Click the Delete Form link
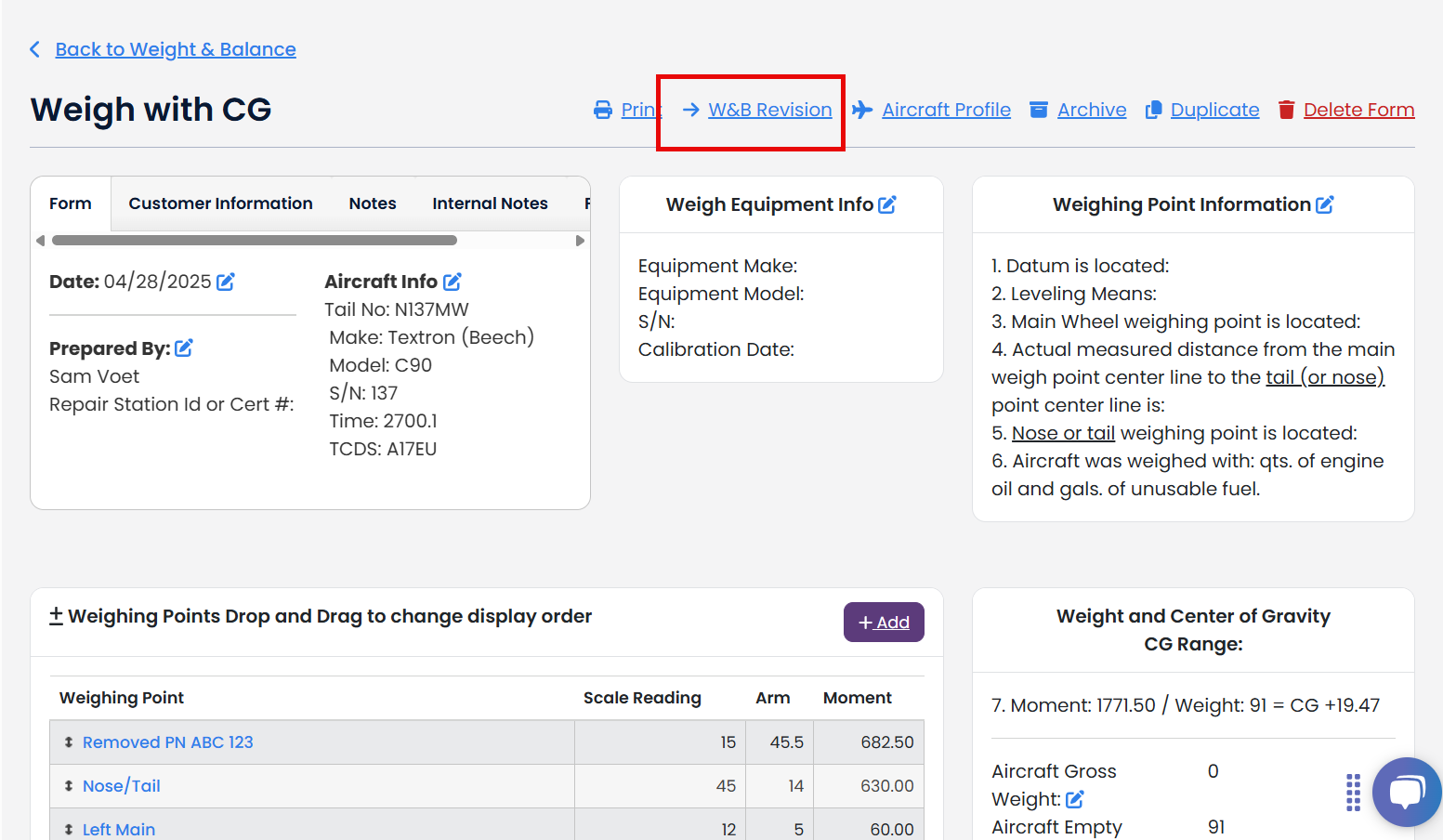The height and width of the screenshot is (840, 1443). 1358,110
